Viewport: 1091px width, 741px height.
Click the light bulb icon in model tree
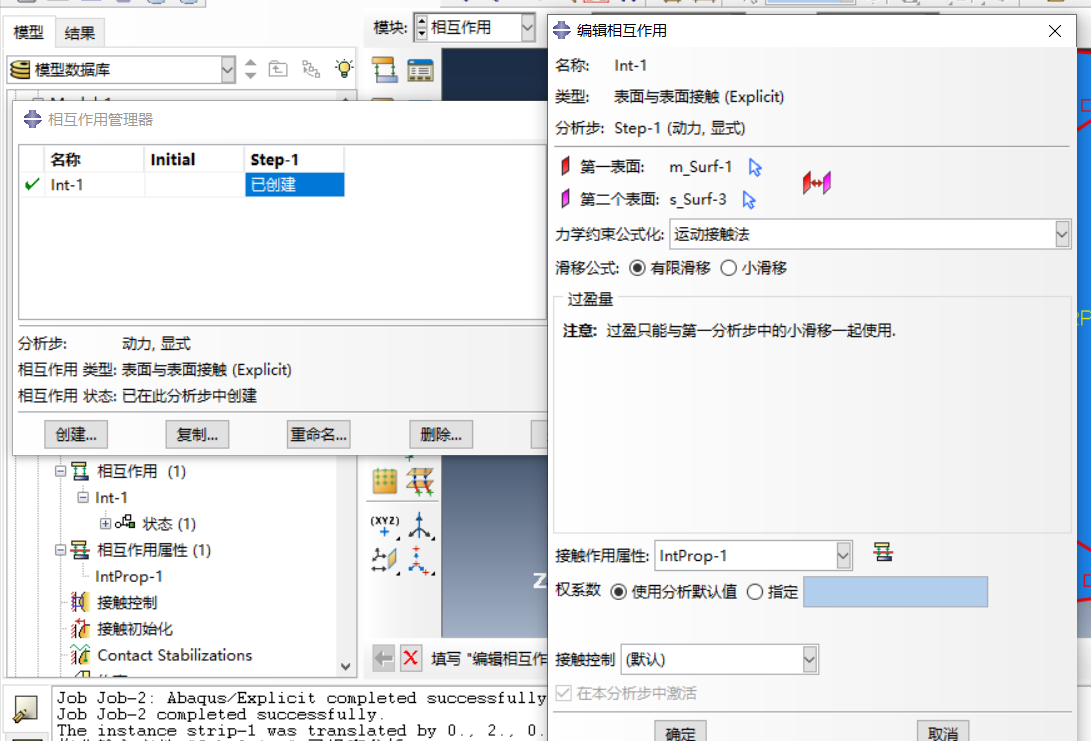click(344, 69)
